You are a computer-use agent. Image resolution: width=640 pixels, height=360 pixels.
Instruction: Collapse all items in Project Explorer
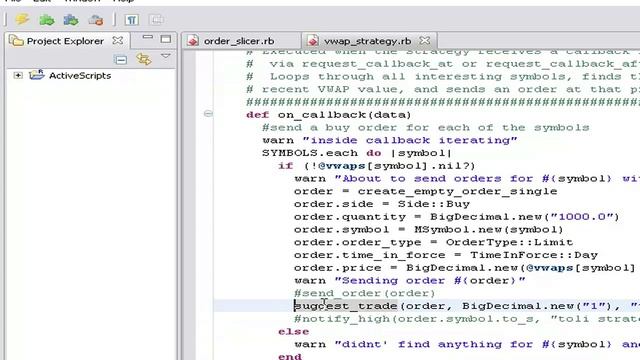pyautogui.click(x=120, y=60)
